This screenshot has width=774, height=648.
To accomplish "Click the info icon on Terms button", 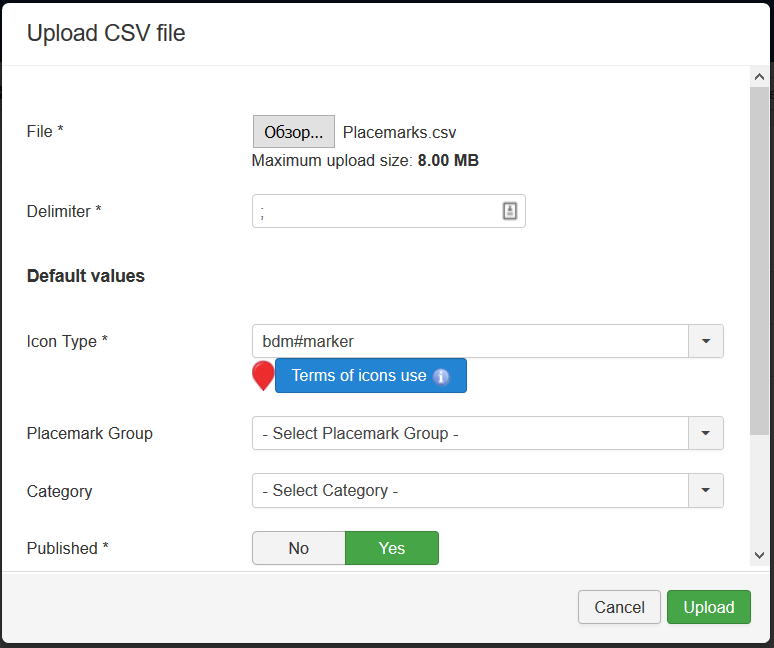I will 441,377.
